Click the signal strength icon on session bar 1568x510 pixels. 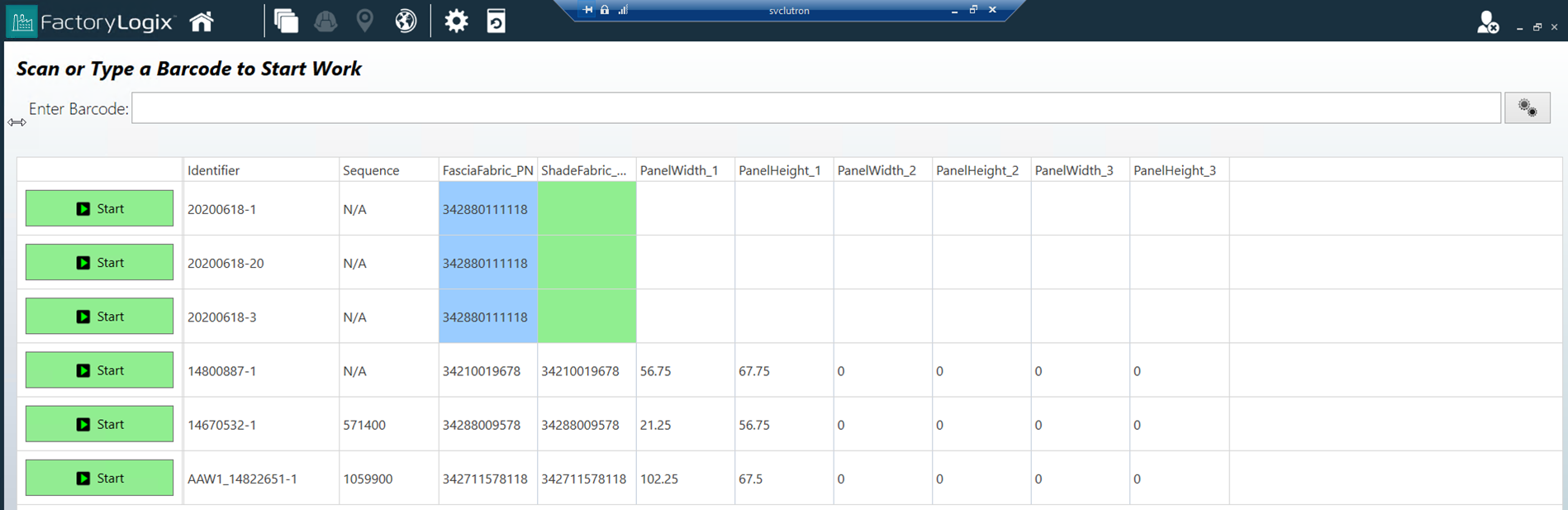coord(623,10)
